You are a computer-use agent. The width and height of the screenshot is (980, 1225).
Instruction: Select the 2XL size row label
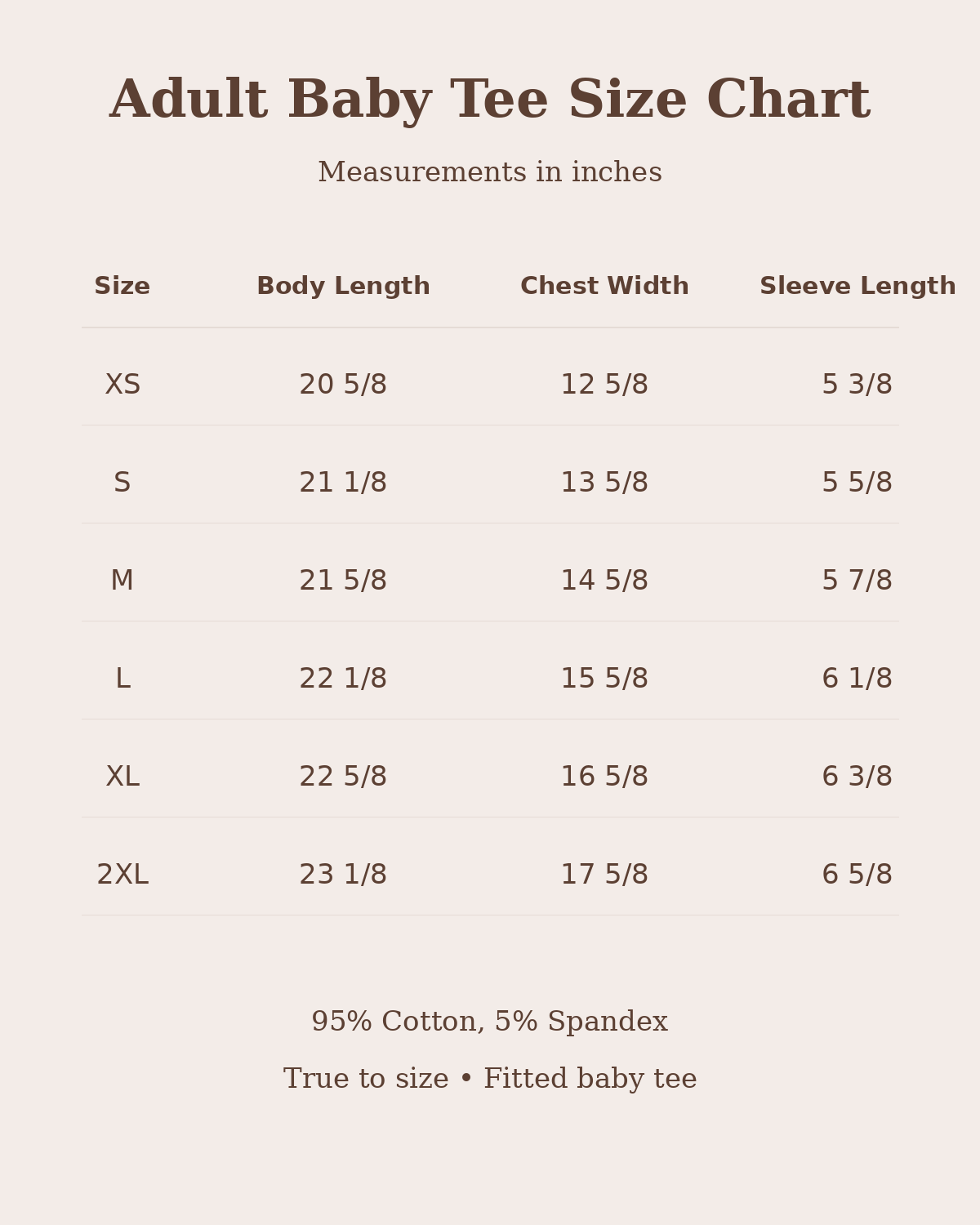[x=122, y=875]
